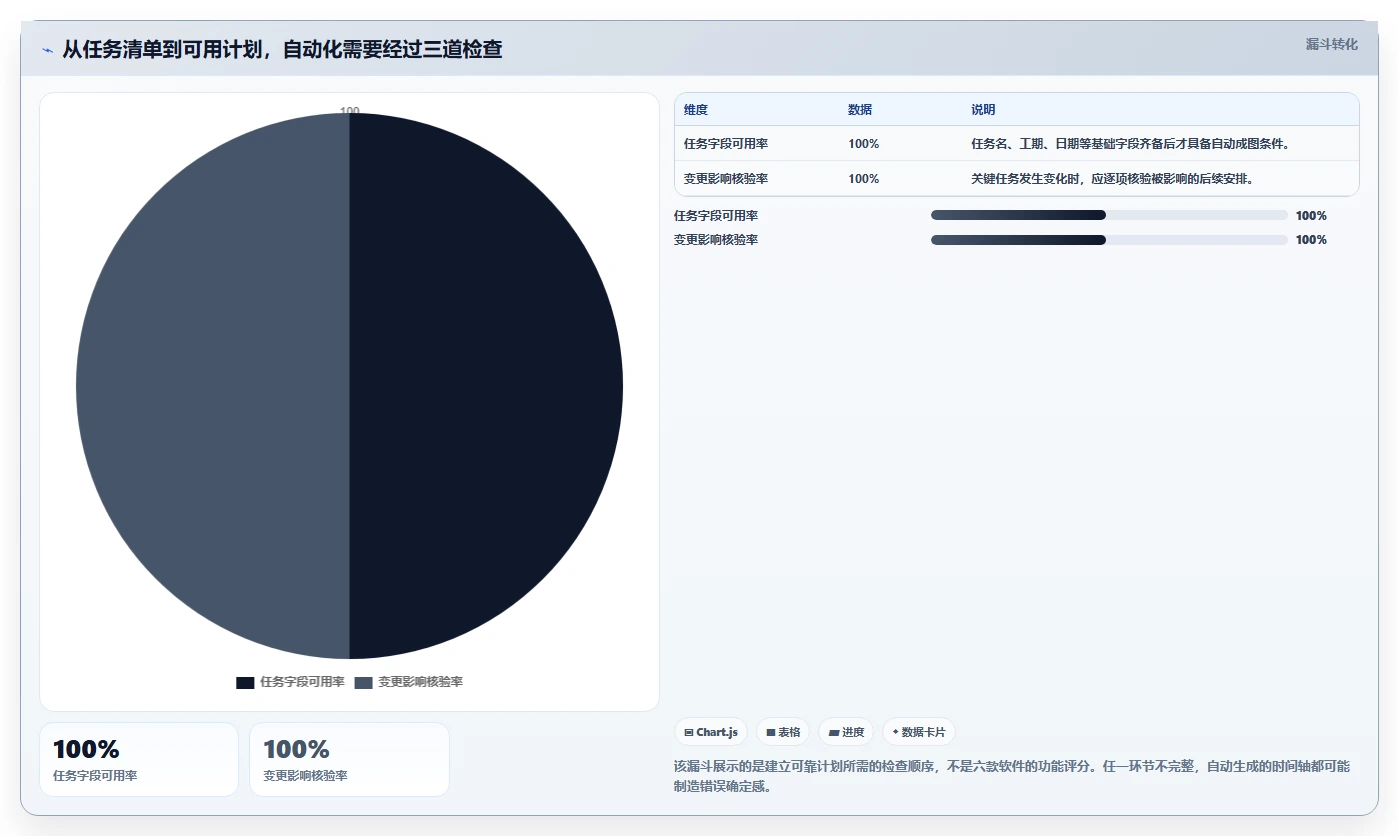
Task: Select the 100% 任务字段可用率 data card
Action: click(139, 759)
